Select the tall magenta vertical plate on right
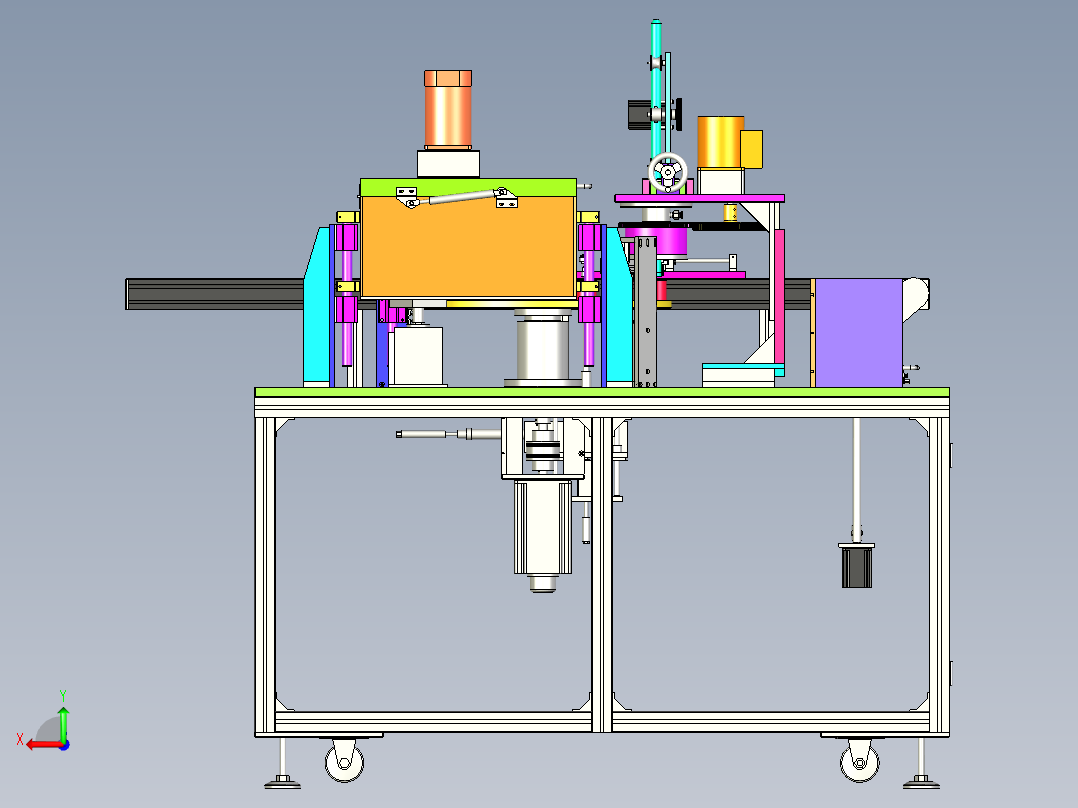The width and height of the screenshot is (1078, 808). [x=780, y=298]
